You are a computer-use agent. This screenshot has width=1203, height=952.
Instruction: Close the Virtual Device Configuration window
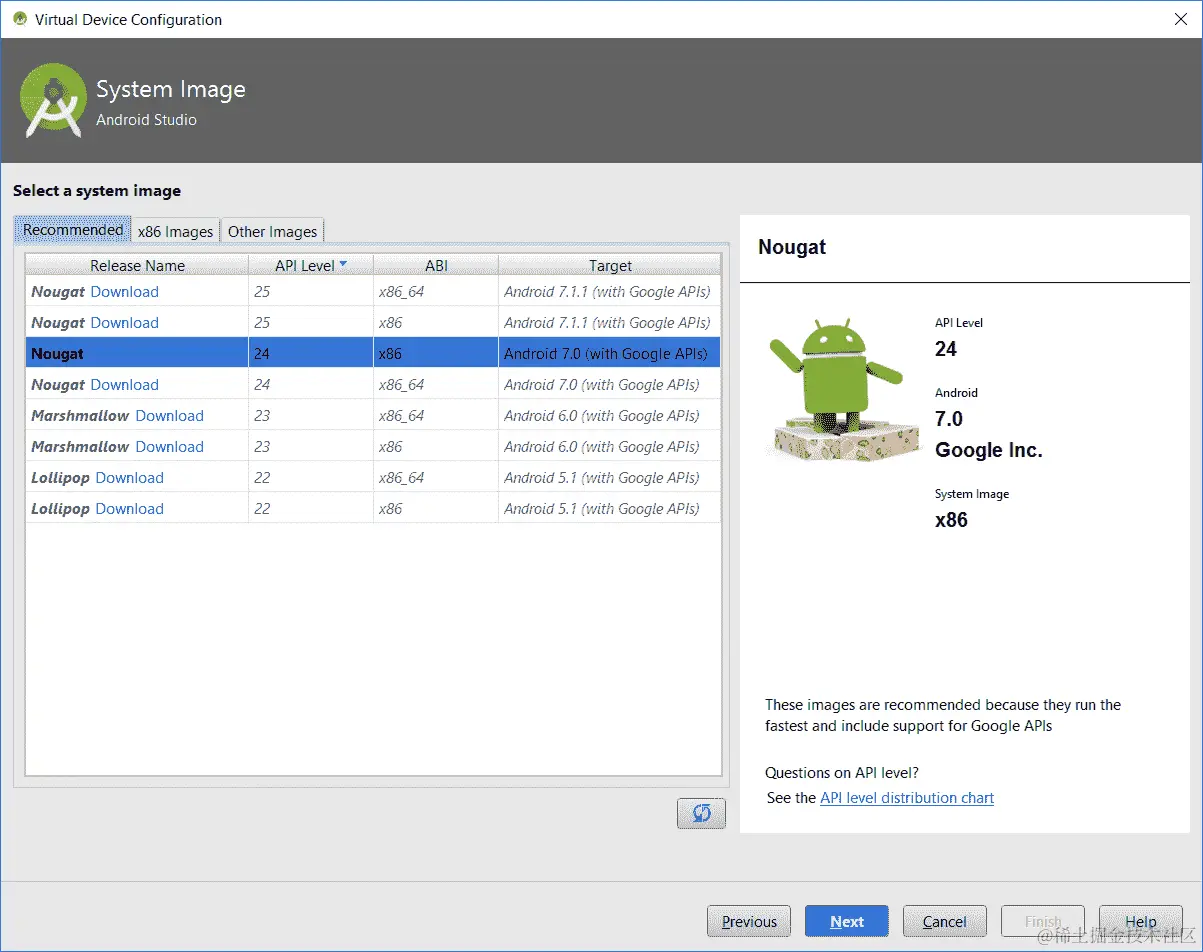pos(1179,19)
